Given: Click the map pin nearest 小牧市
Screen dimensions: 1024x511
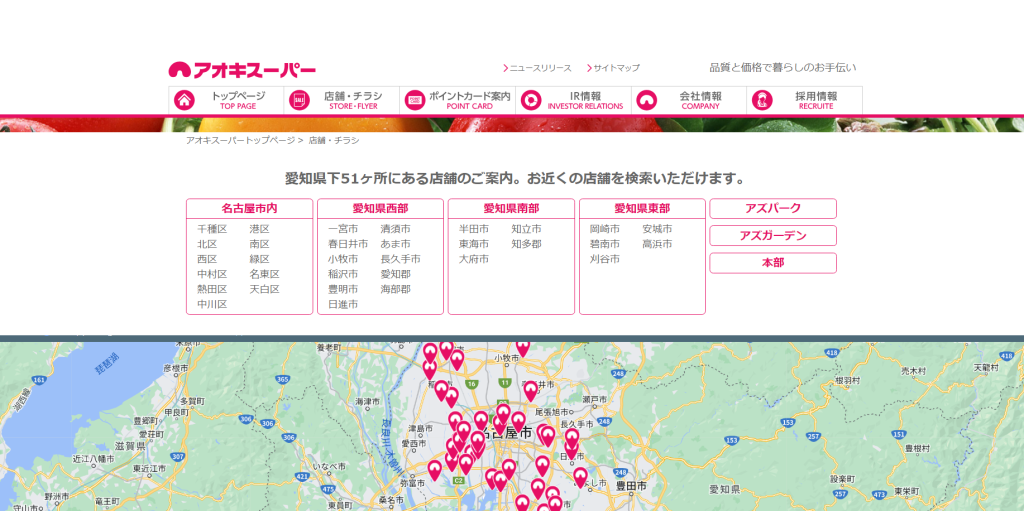Looking at the screenshot, I should [522, 347].
